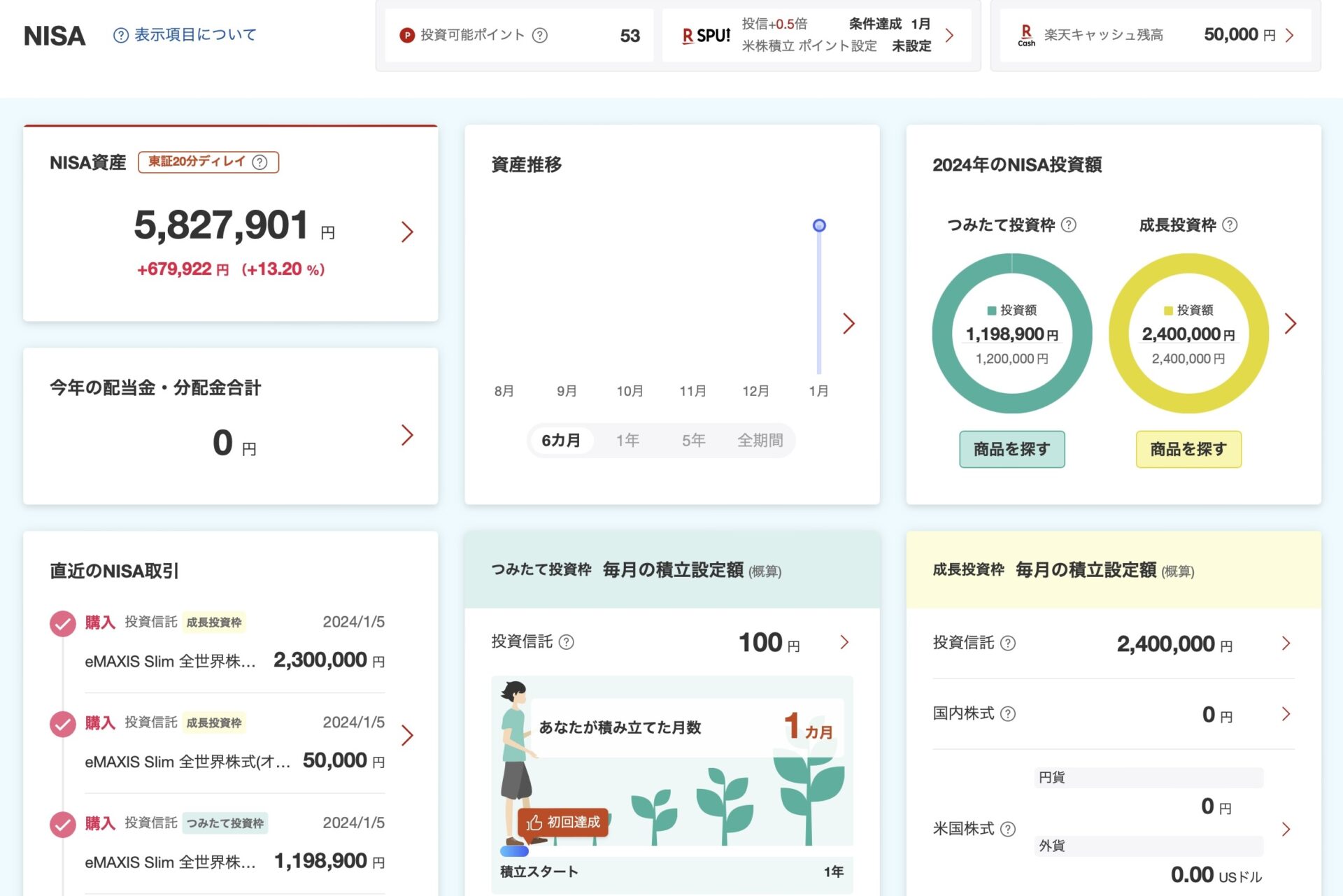Click the NISA page title
Image resolution: width=1343 pixels, height=896 pixels.
coord(55,36)
